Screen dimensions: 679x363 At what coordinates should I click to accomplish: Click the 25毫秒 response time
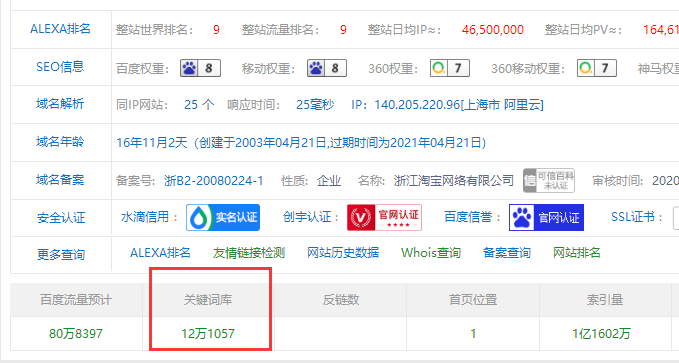315,105
